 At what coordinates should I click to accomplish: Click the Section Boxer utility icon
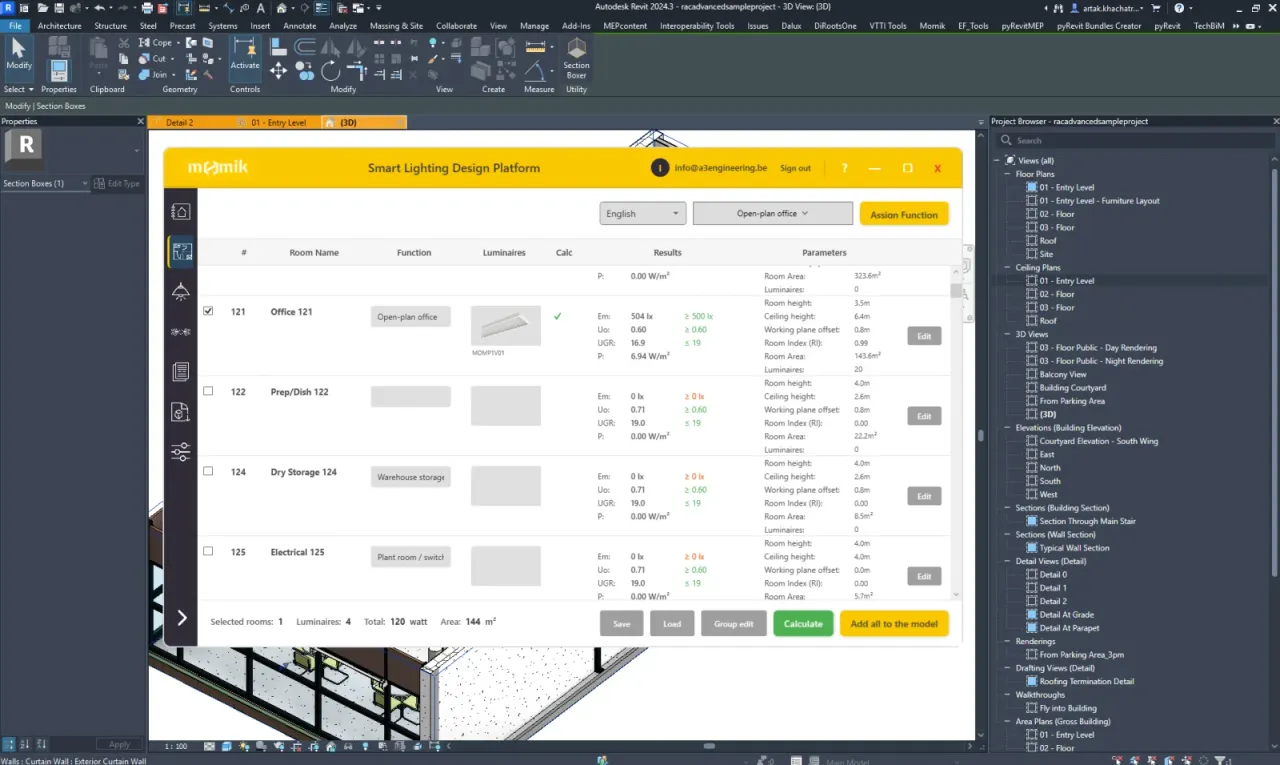[x=576, y=58]
